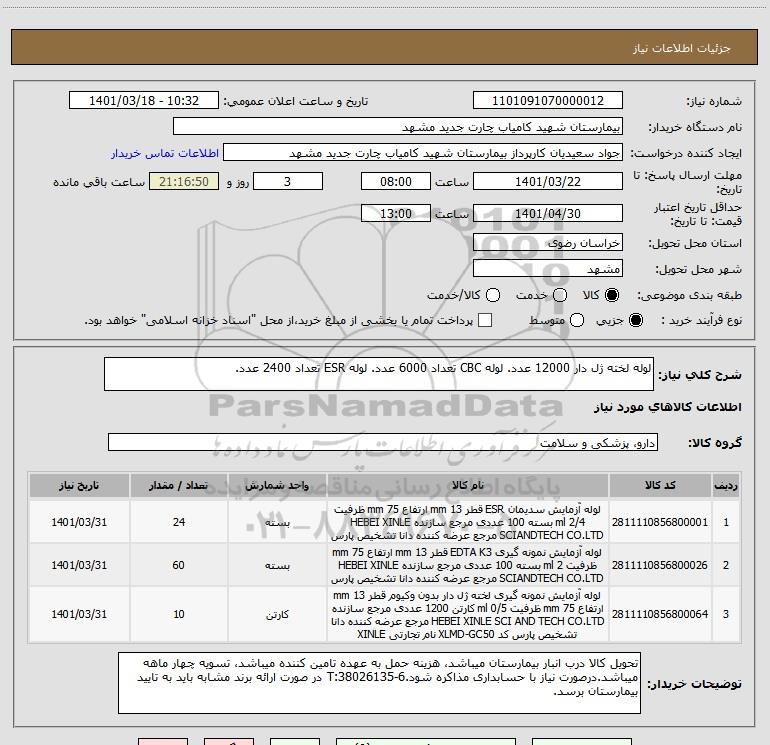Select the کالا/خدمت radio button
This screenshot has height=745, width=770.
(493, 295)
